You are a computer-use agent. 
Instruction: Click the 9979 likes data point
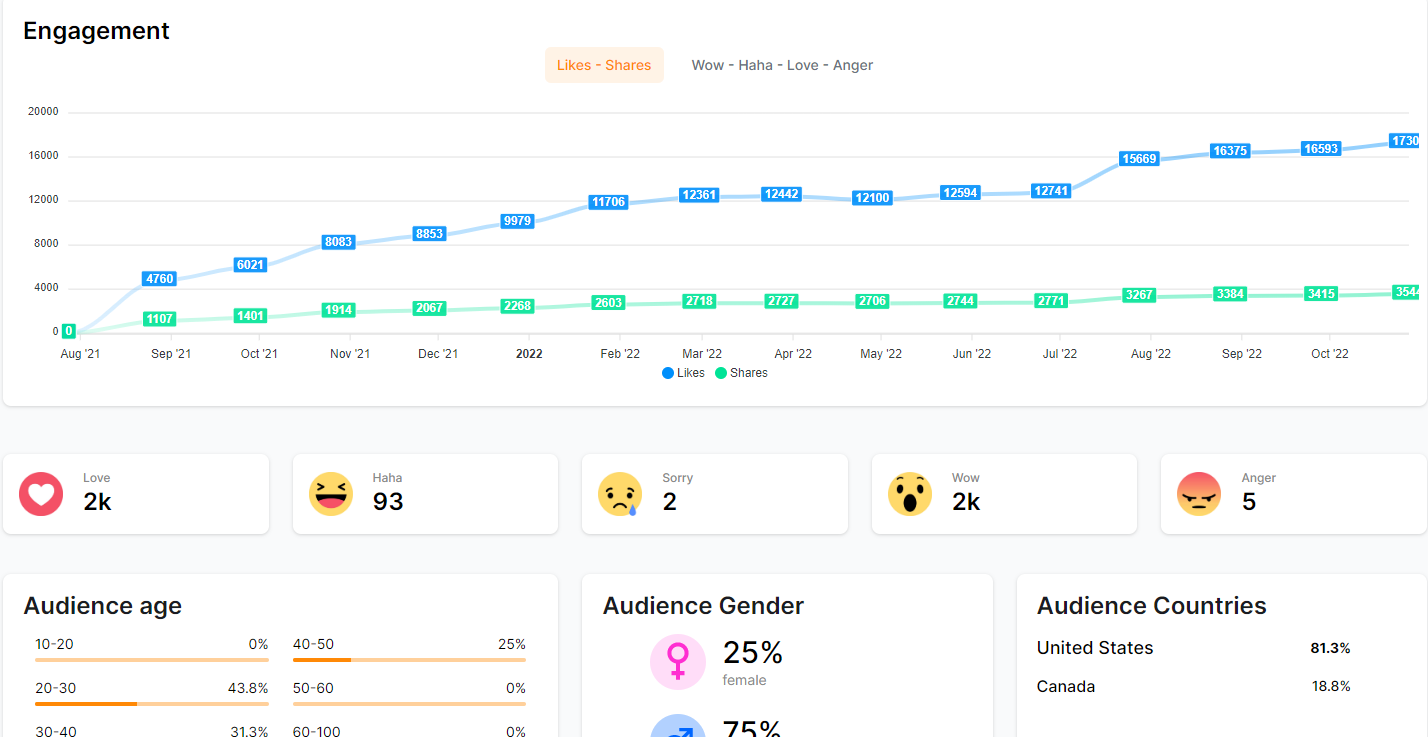click(x=517, y=221)
